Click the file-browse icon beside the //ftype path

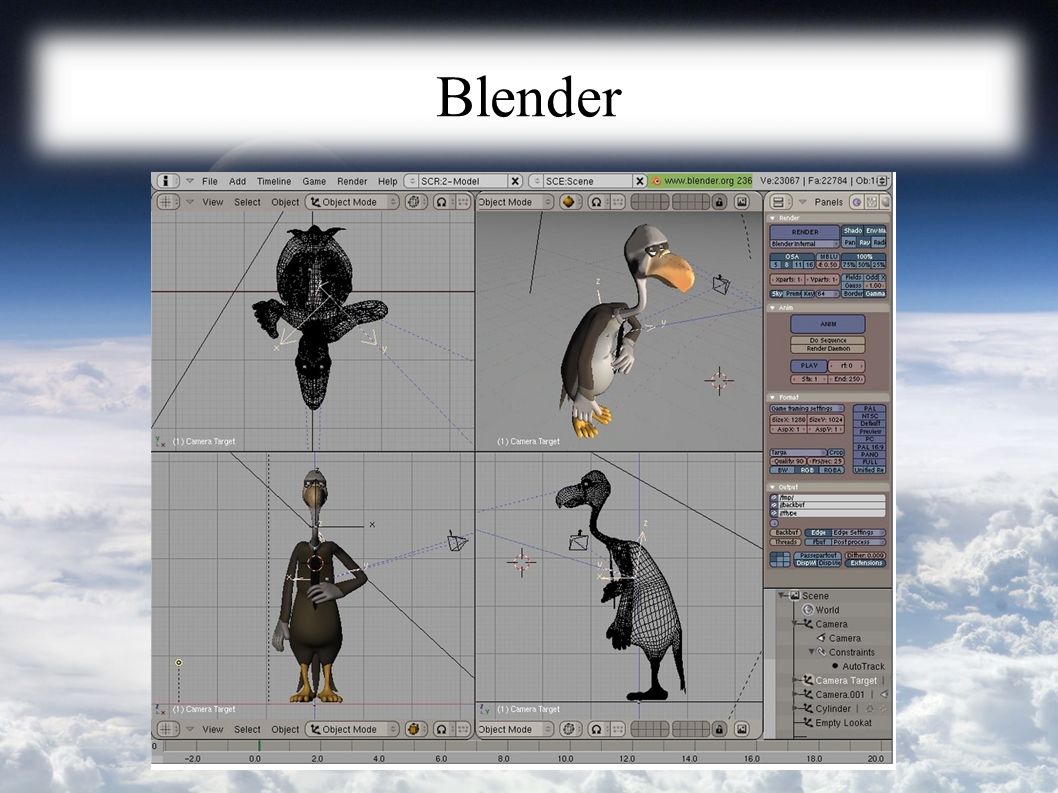774,513
